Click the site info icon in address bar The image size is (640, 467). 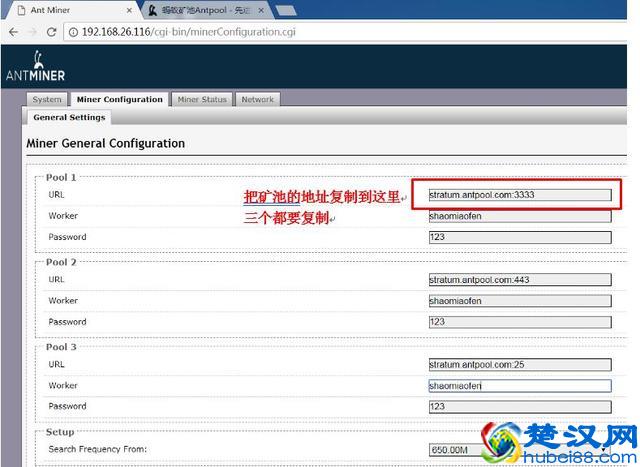[74, 31]
